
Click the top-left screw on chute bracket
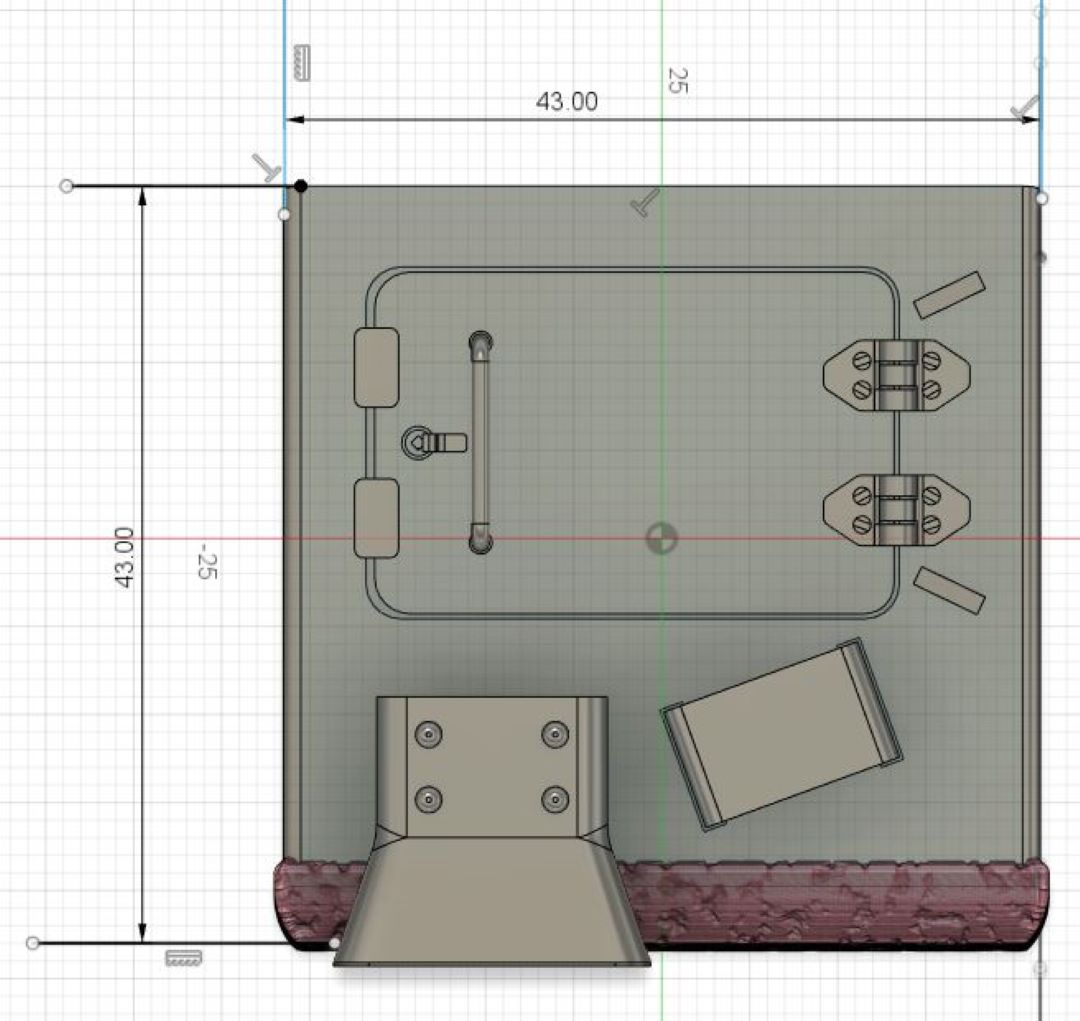[x=429, y=734]
